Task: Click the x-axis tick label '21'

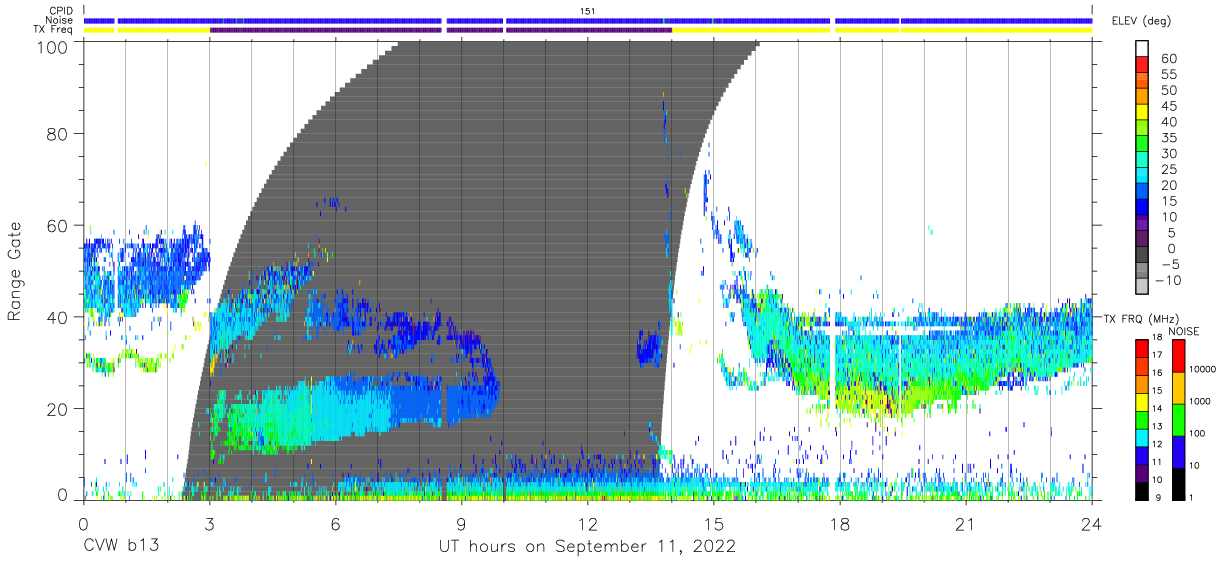Action: tap(965, 523)
